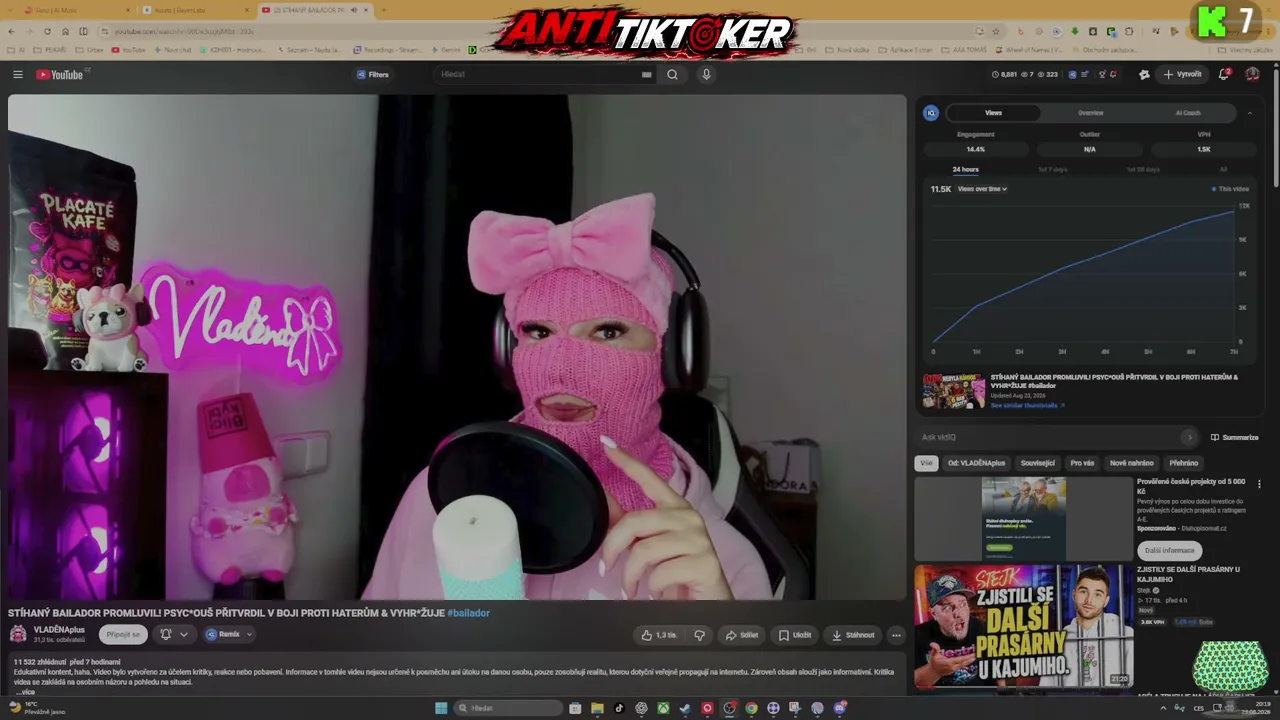Click the #bailador hashtag link

coord(468,613)
